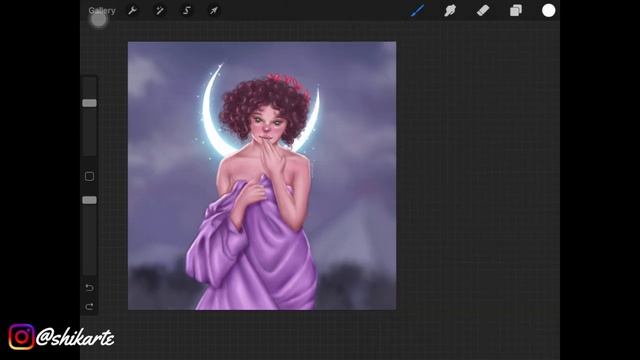Undo the last stroke
The image size is (640, 360).
click(89, 288)
